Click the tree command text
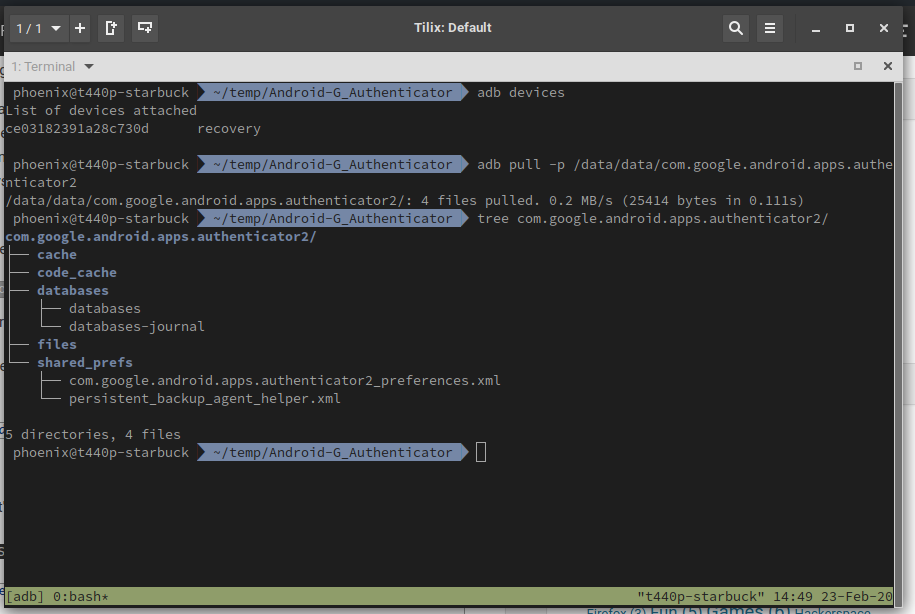Image resolution: width=915 pixels, height=614 pixels. (652, 218)
